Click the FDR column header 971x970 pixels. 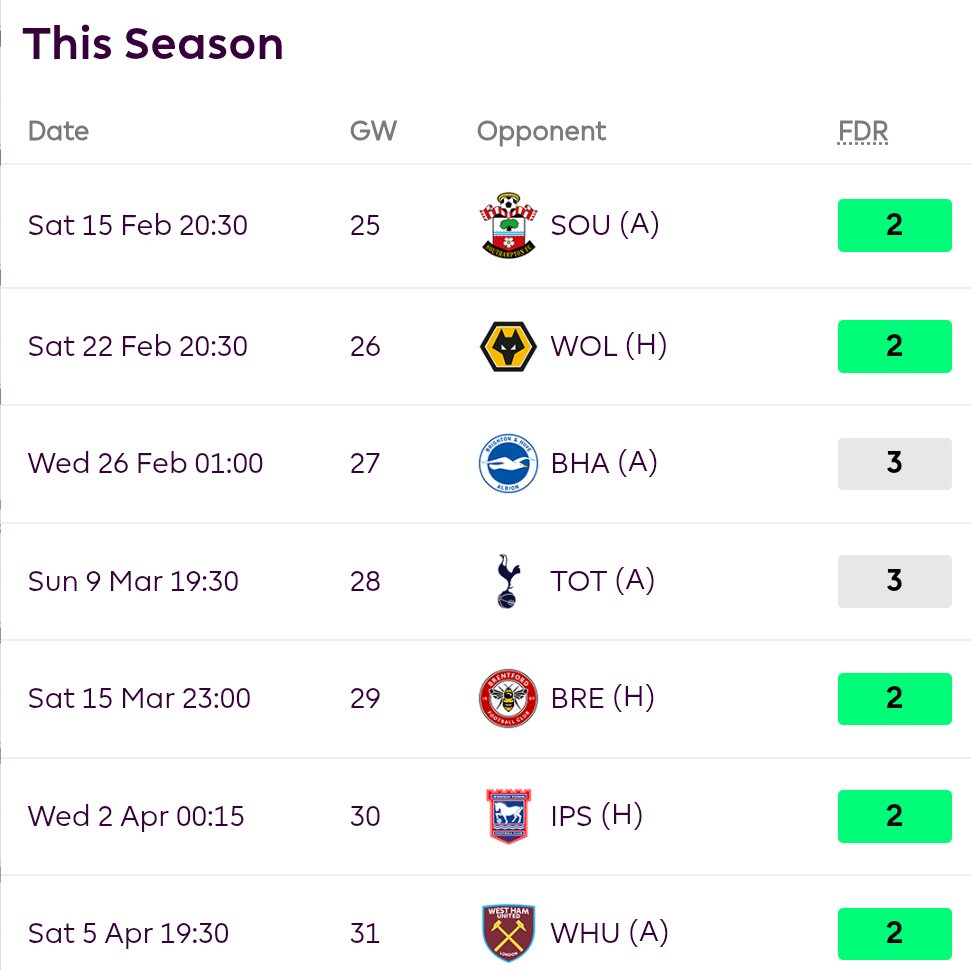click(x=863, y=131)
